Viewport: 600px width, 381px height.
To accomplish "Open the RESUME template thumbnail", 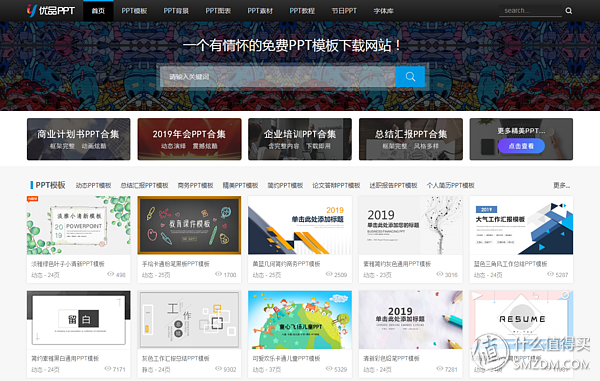I will pyautogui.click(x=521, y=320).
